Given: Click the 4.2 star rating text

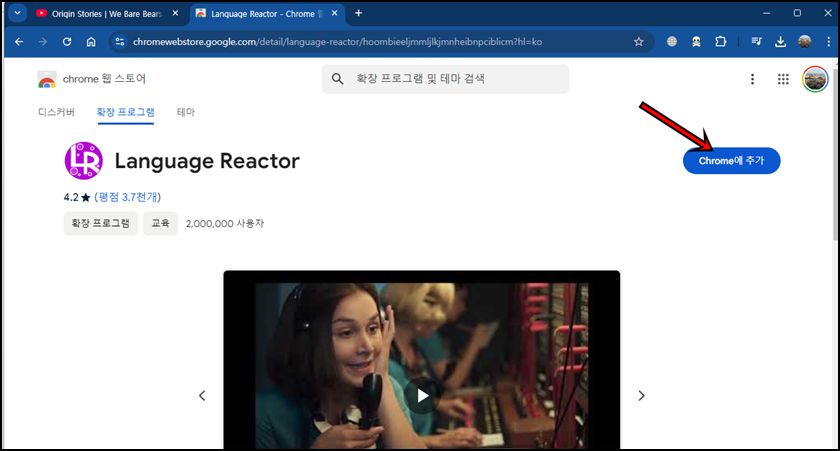Looking at the screenshot, I should pyautogui.click(x=77, y=197).
